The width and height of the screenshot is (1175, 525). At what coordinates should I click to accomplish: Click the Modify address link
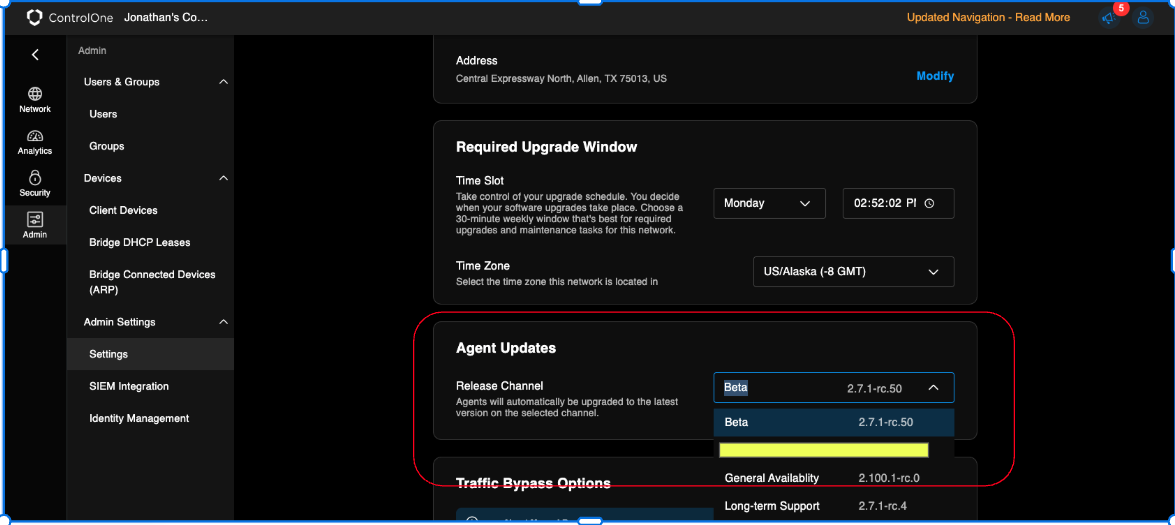coord(935,76)
